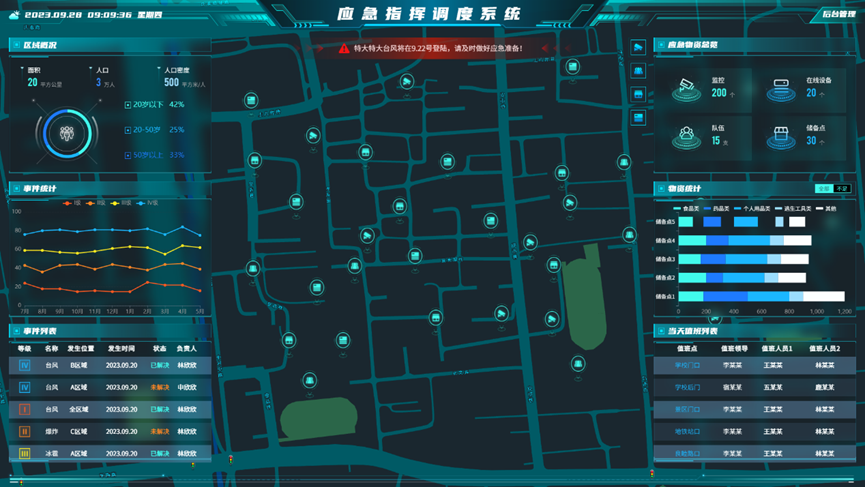This screenshot has width=865, height=487.
Task: Click the 发生时间 column header
Action: click(x=121, y=349)
